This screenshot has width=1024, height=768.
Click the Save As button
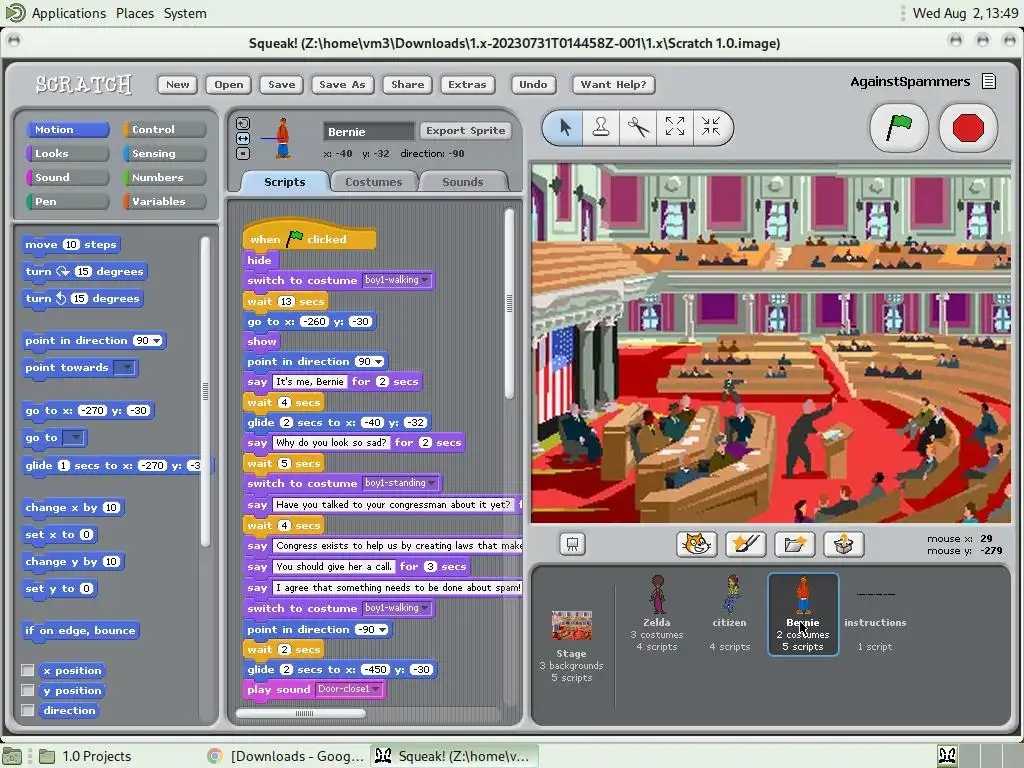coord(342,84)
